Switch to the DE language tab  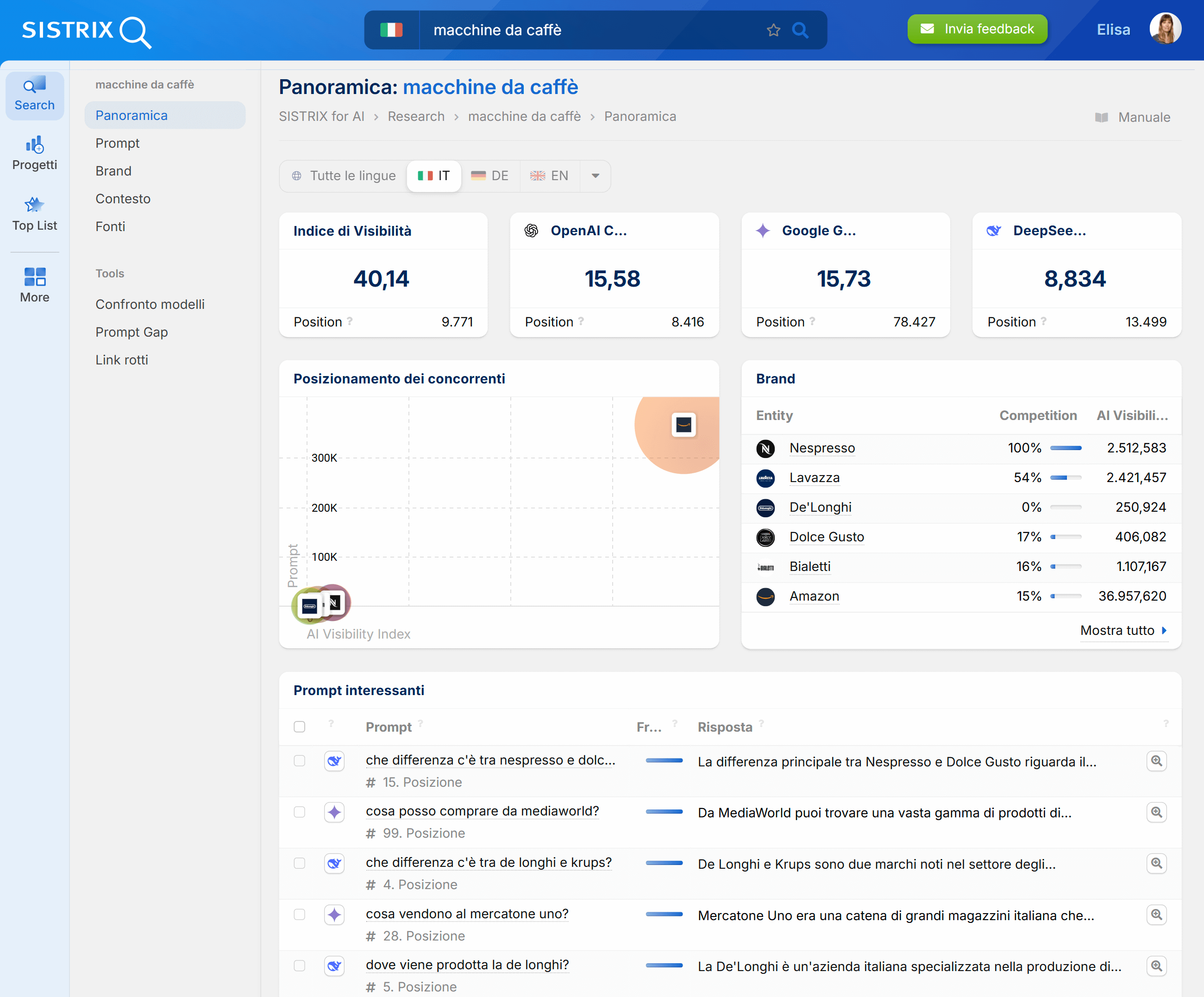490,176
